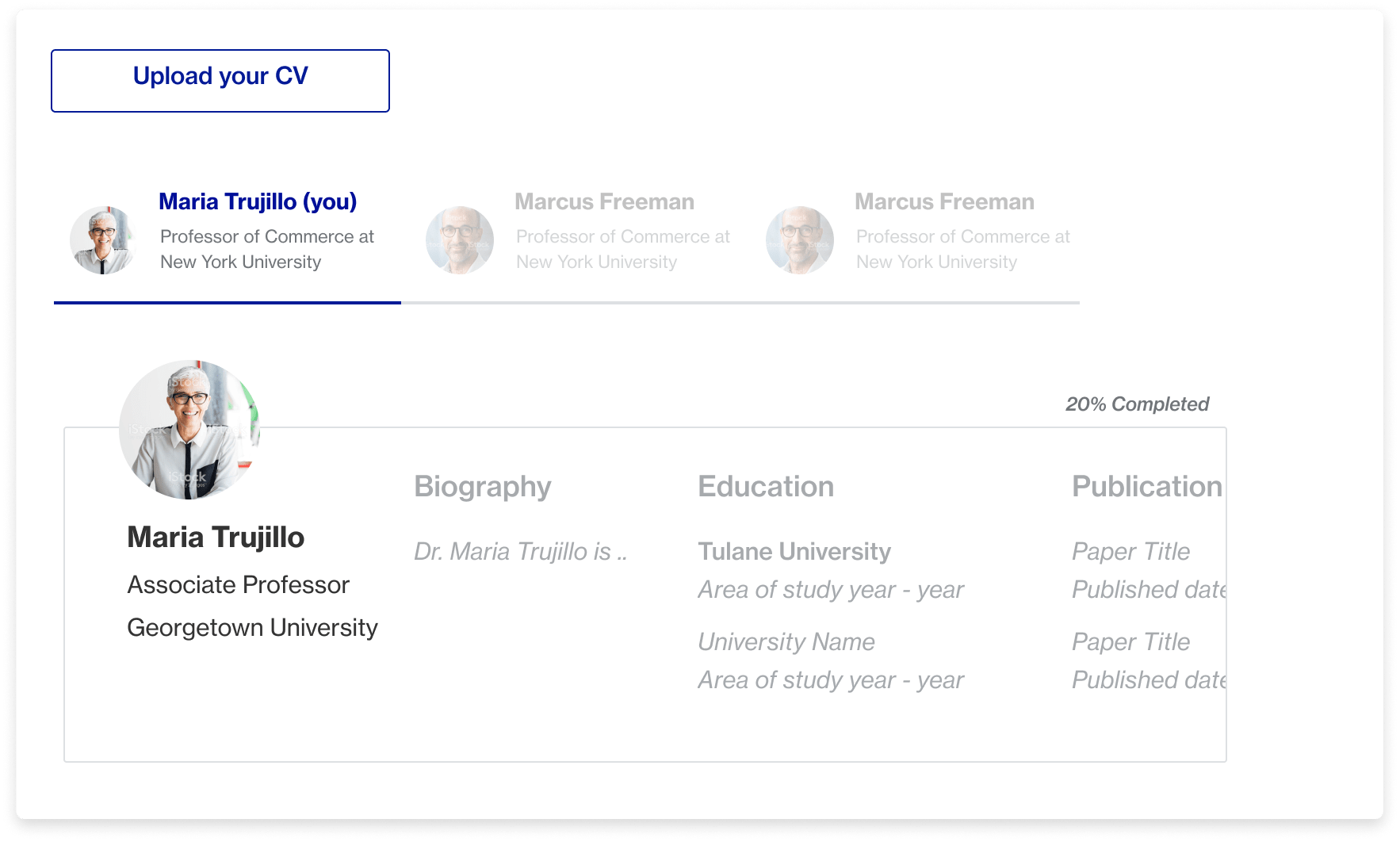Click the University Name placeholder field

786,642
